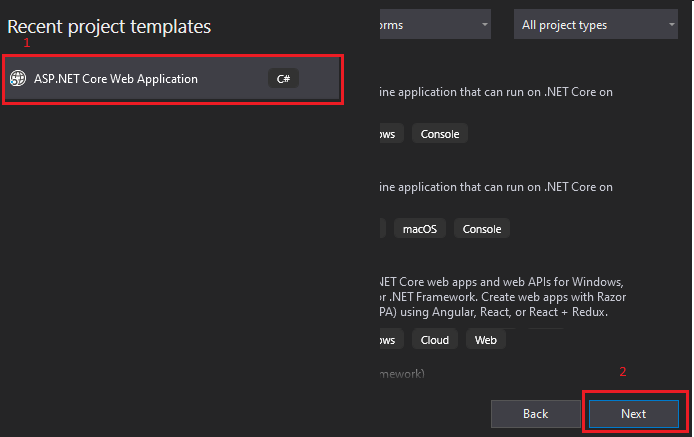The width and height of the screenshot is (694, 437).
Task: Click the Windows tag above Cloud row
Action: [391, 340]
